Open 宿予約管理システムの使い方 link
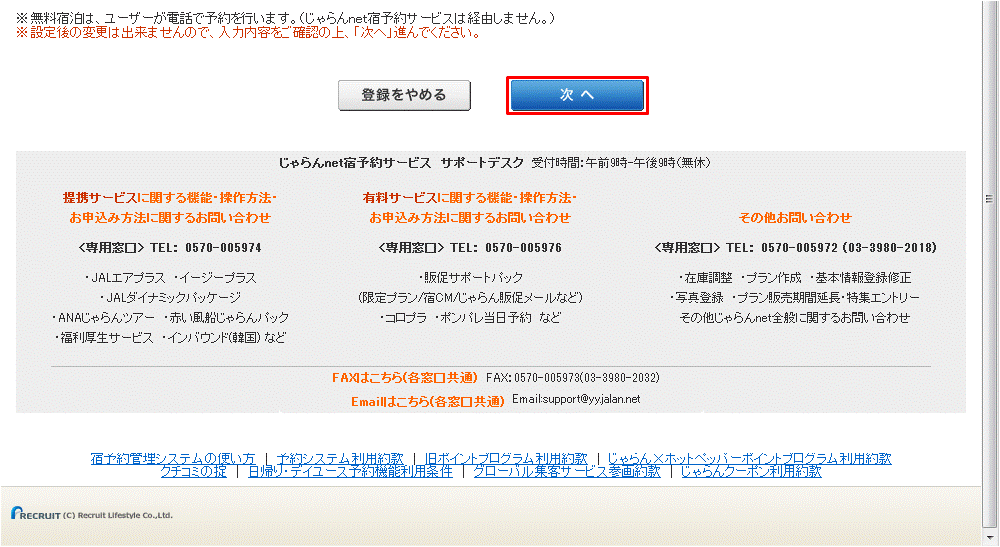 (x=173, y=458)
